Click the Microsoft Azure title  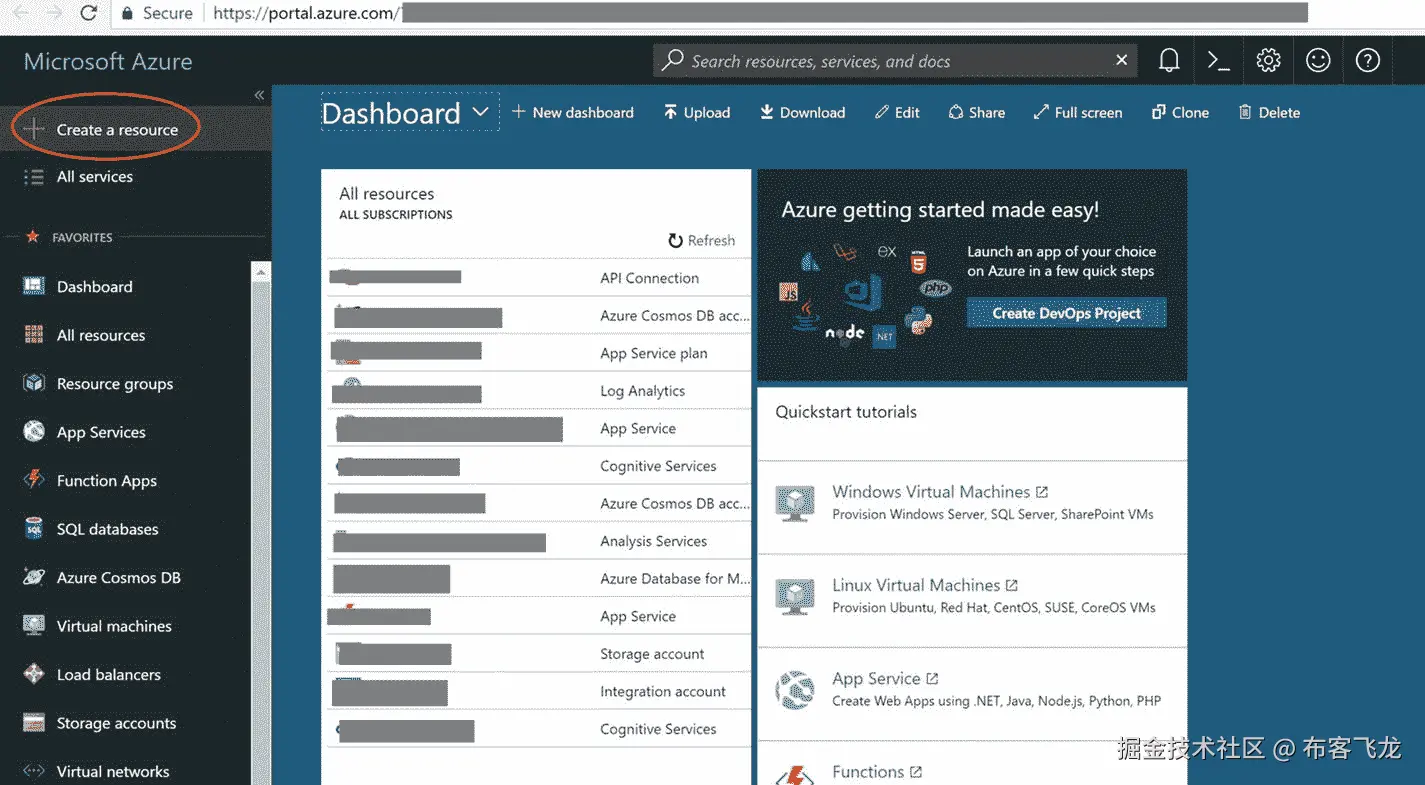point(108,61)
